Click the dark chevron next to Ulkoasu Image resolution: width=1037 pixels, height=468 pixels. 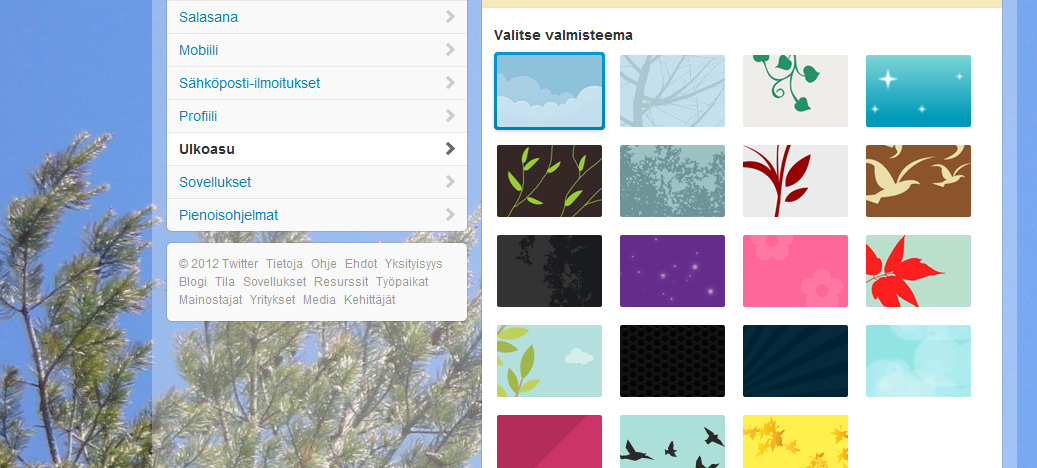tap(450, 149)
